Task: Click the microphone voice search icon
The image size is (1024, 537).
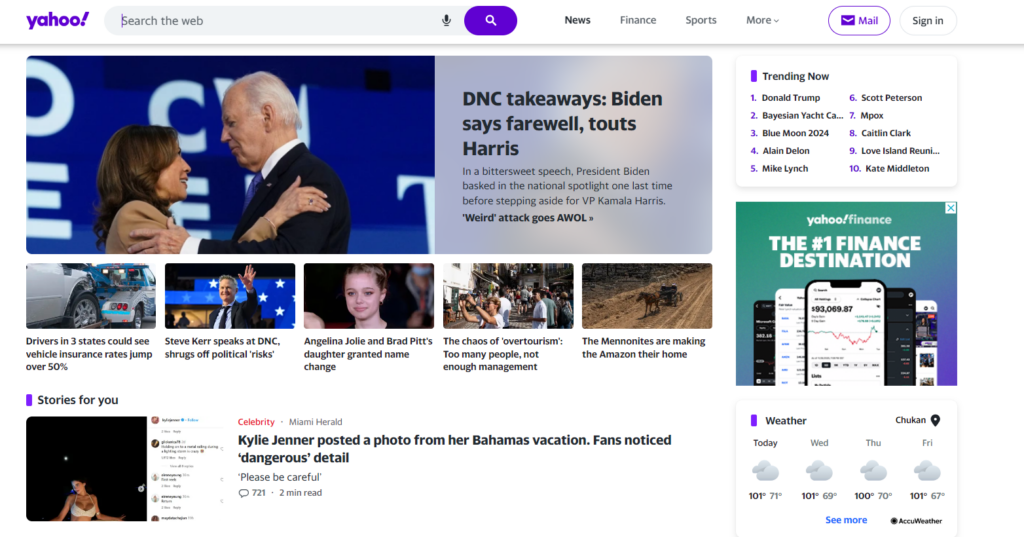Action: coord(446,21)
